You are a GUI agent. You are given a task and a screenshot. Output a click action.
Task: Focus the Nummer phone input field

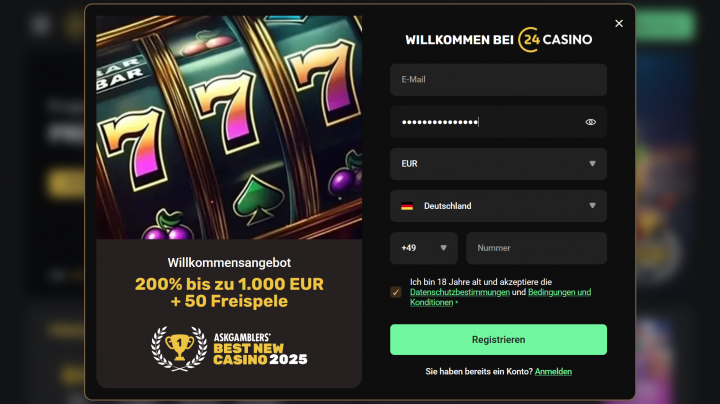536,248
